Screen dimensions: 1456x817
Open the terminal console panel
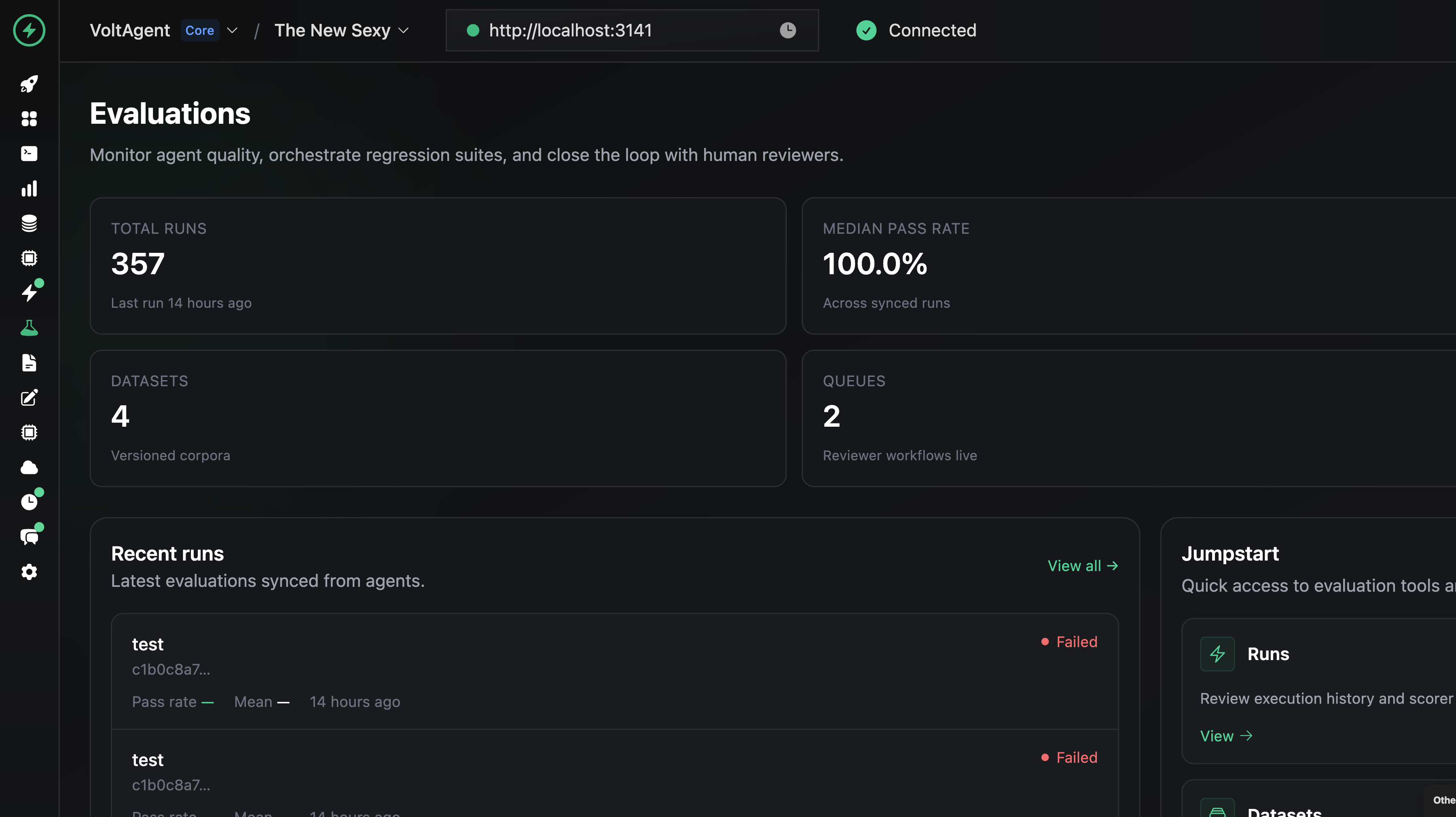click(29, 154)
